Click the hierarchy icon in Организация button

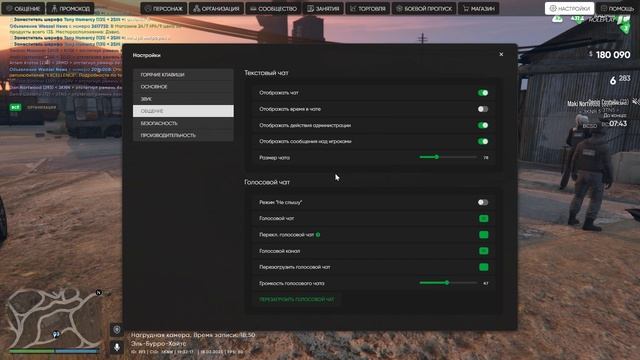click(197, 8)
